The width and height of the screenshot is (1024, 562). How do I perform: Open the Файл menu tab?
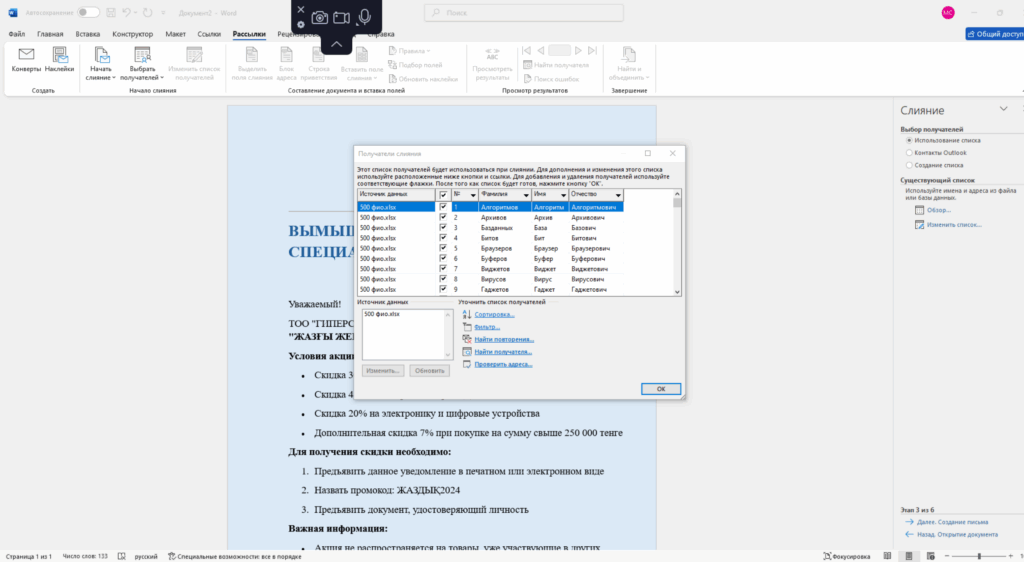point(16,34)
